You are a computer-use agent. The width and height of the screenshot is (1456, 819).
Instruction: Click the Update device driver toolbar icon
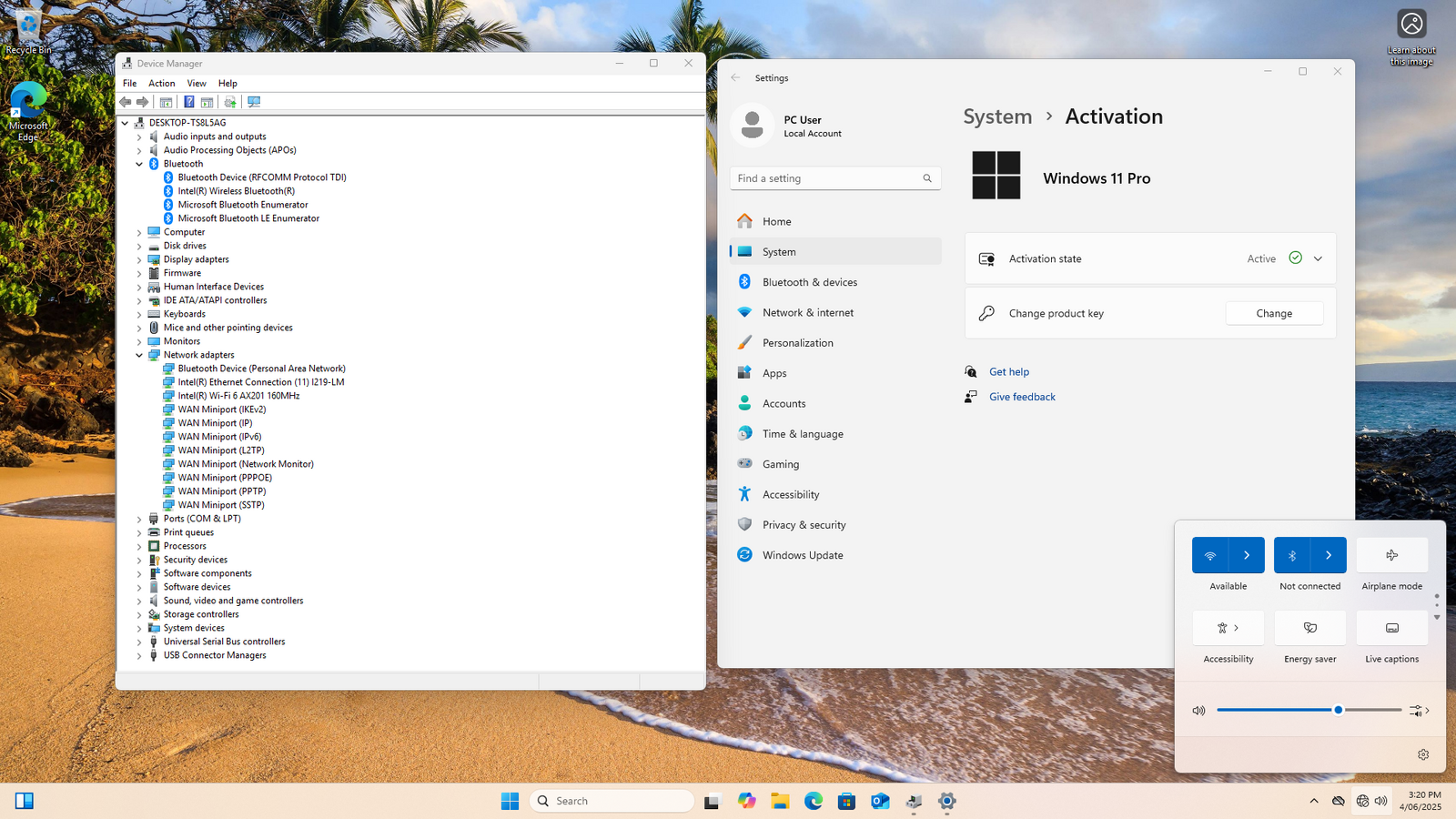230,102
